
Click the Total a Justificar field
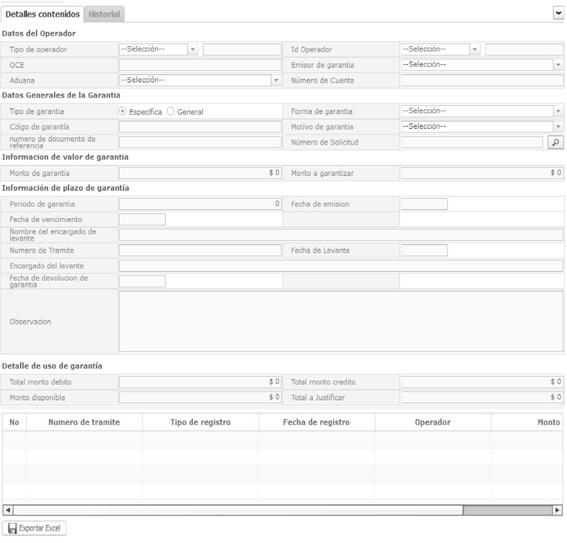[x=482, y=397]
